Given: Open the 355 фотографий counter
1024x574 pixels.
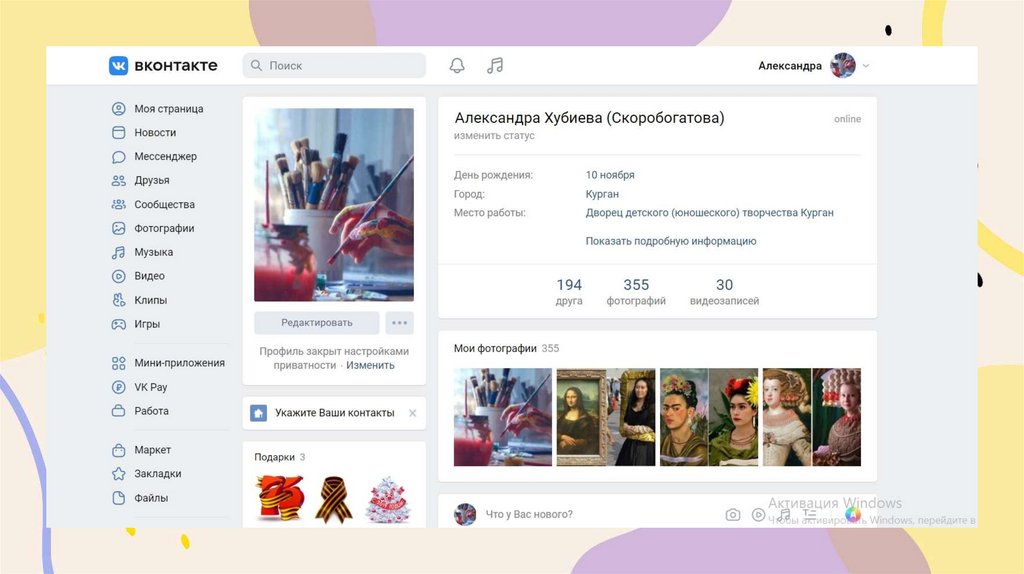Looking at the screenshot, I should (x=636, y=292).
